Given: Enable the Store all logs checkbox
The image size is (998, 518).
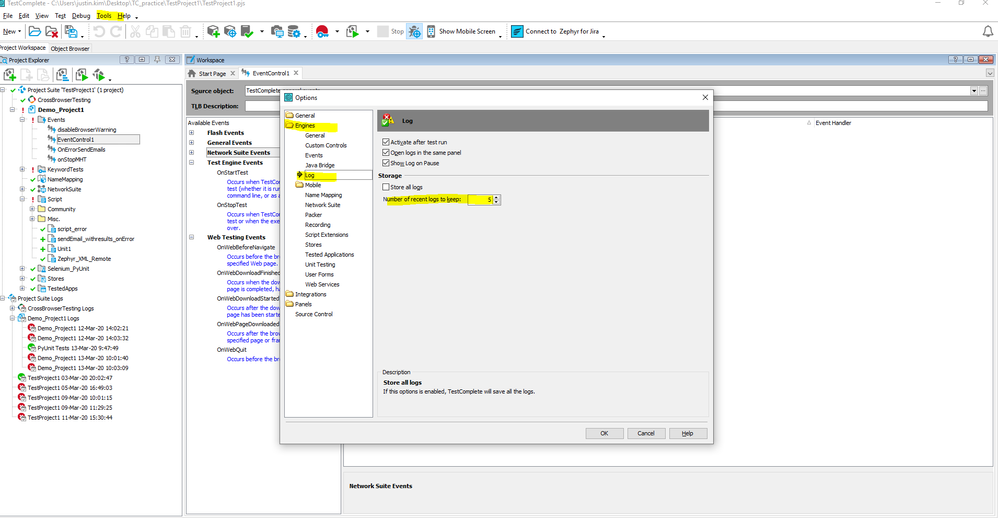Looking at the screenshot, I should coord(387,186).
